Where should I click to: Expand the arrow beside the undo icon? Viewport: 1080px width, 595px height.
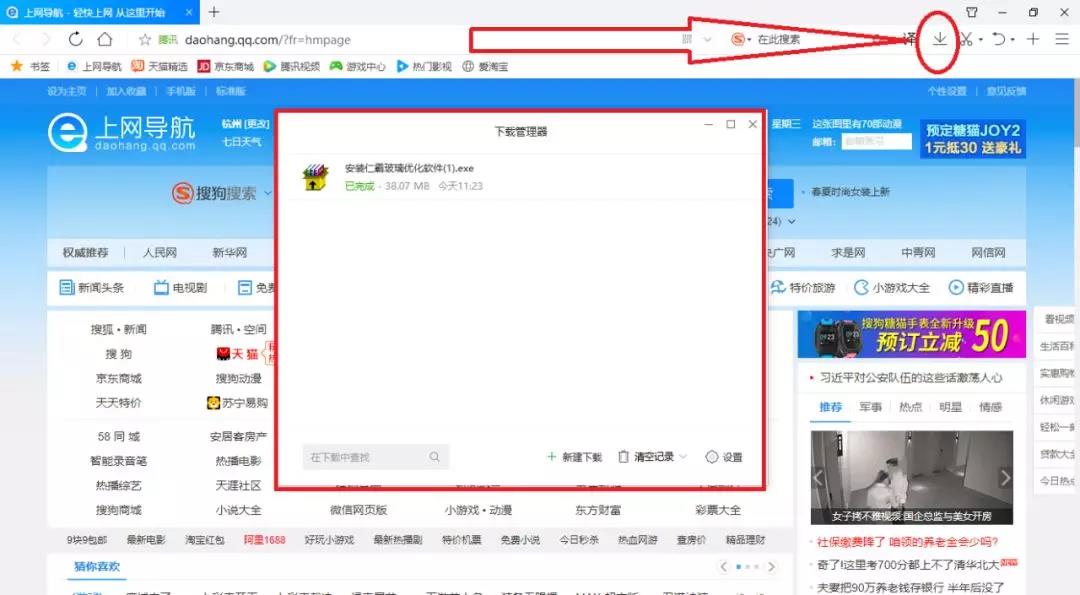click(1012, 40)
